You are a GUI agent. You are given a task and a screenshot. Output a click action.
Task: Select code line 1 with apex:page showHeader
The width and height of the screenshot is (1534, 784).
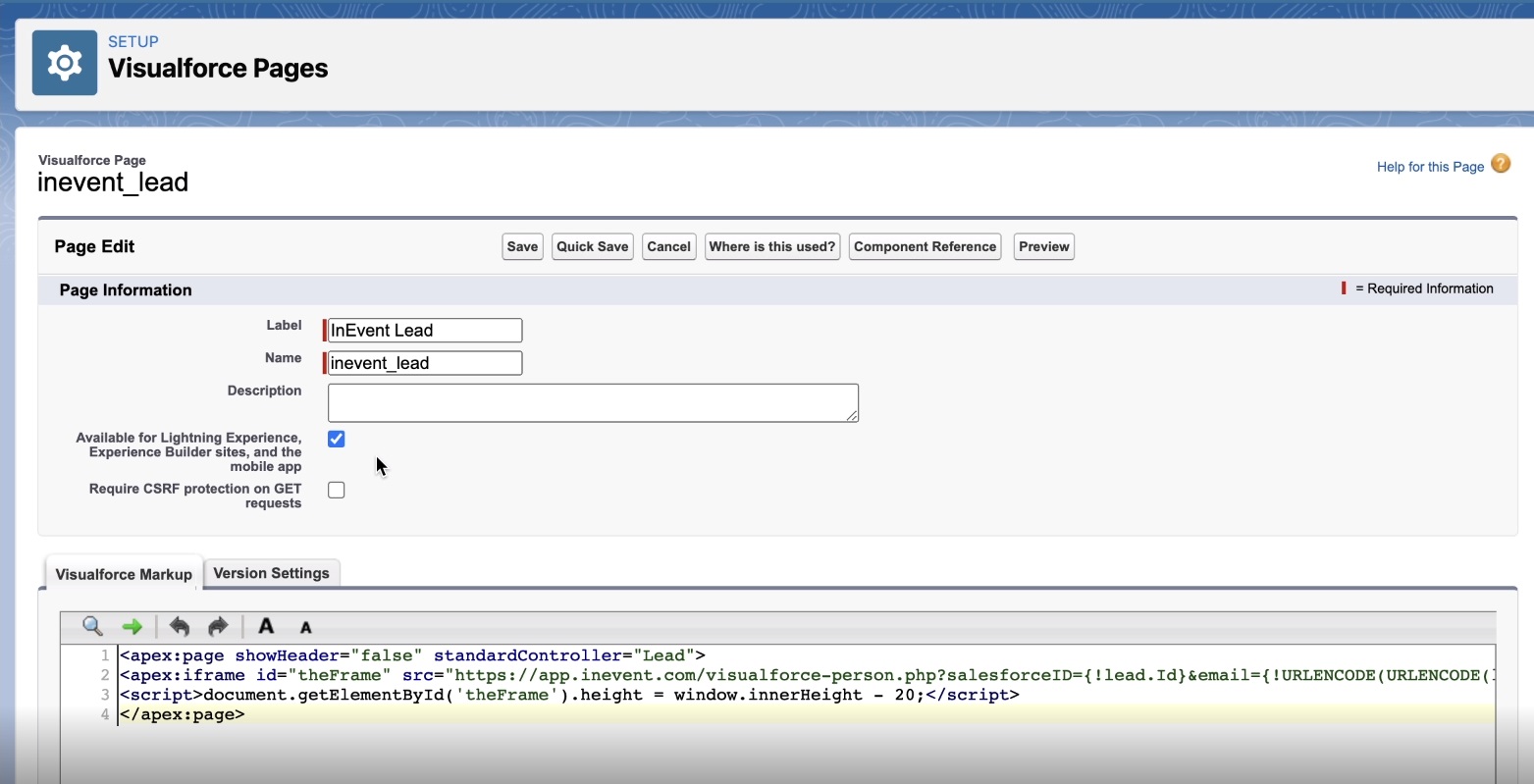point(412,655)
